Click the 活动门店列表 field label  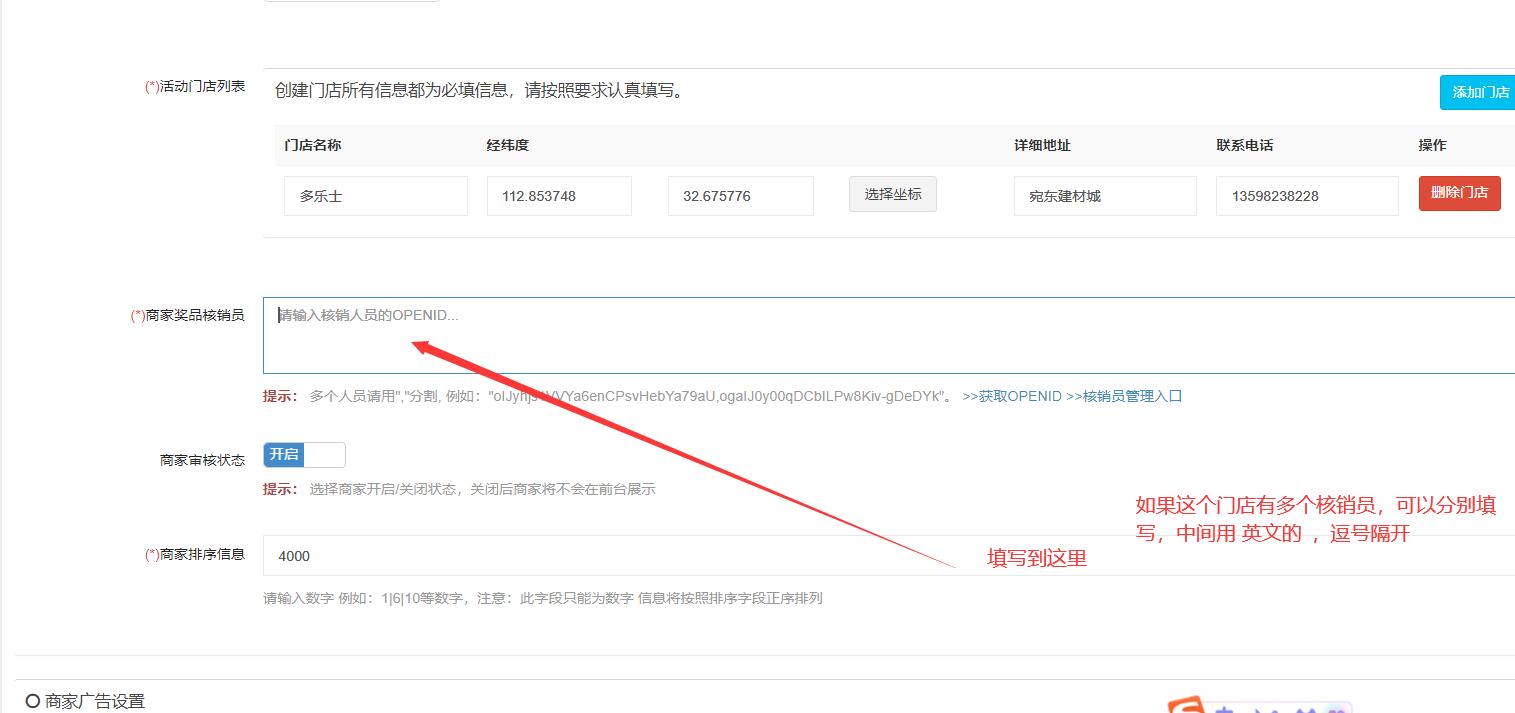(x=195, y=87)
